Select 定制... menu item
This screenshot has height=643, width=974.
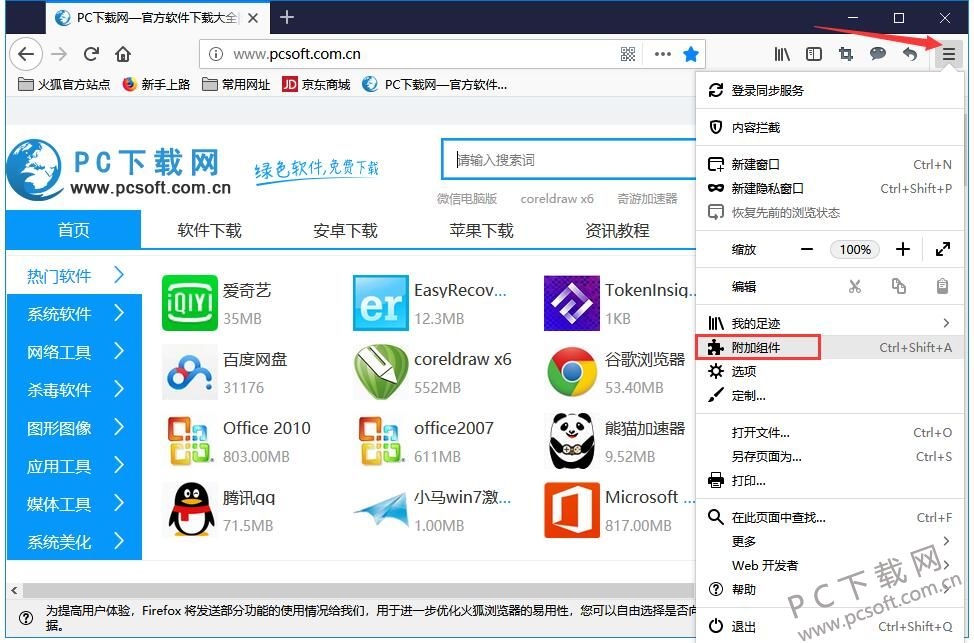830,396
